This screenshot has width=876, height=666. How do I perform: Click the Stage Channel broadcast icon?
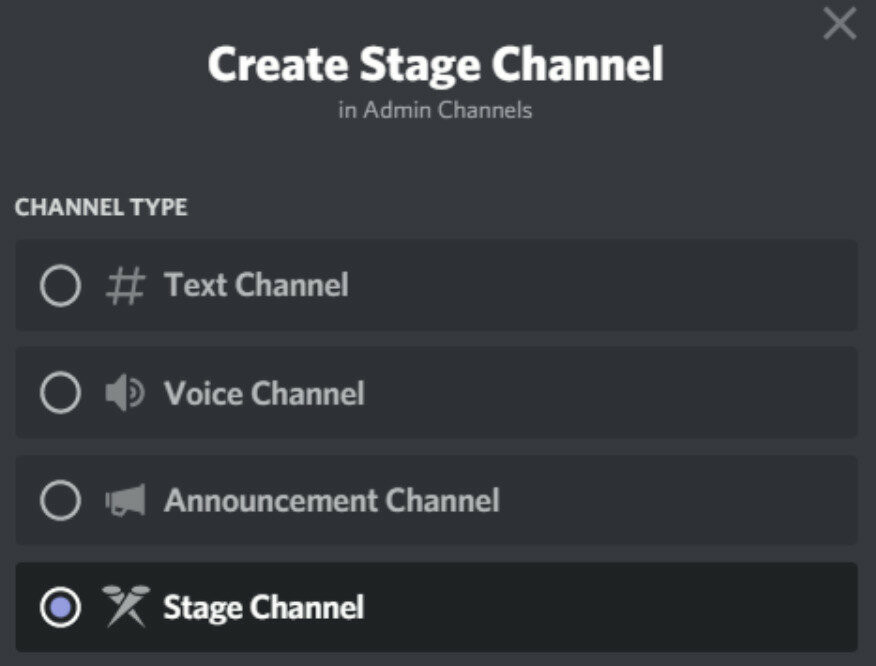tap(124, 607)
